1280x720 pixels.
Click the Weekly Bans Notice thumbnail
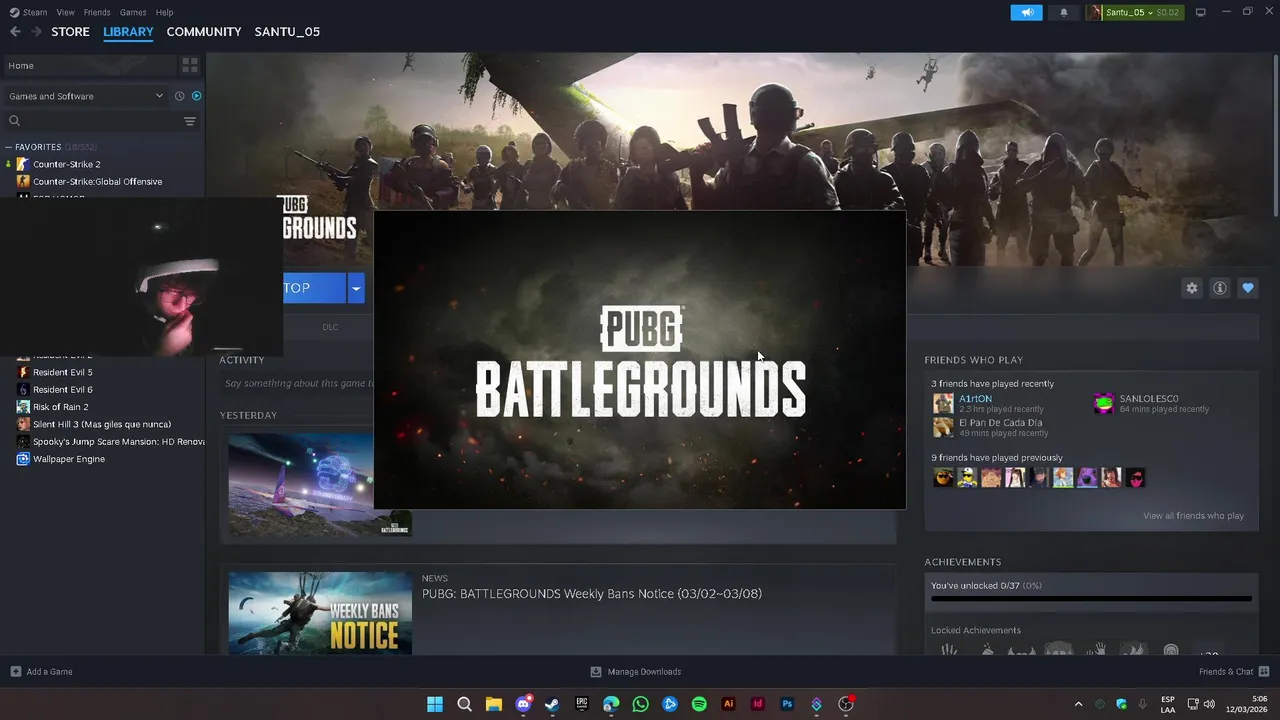(320, 613)
